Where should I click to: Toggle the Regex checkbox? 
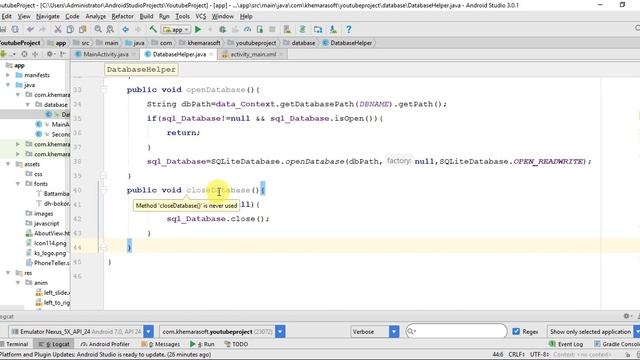coord(516,331)
